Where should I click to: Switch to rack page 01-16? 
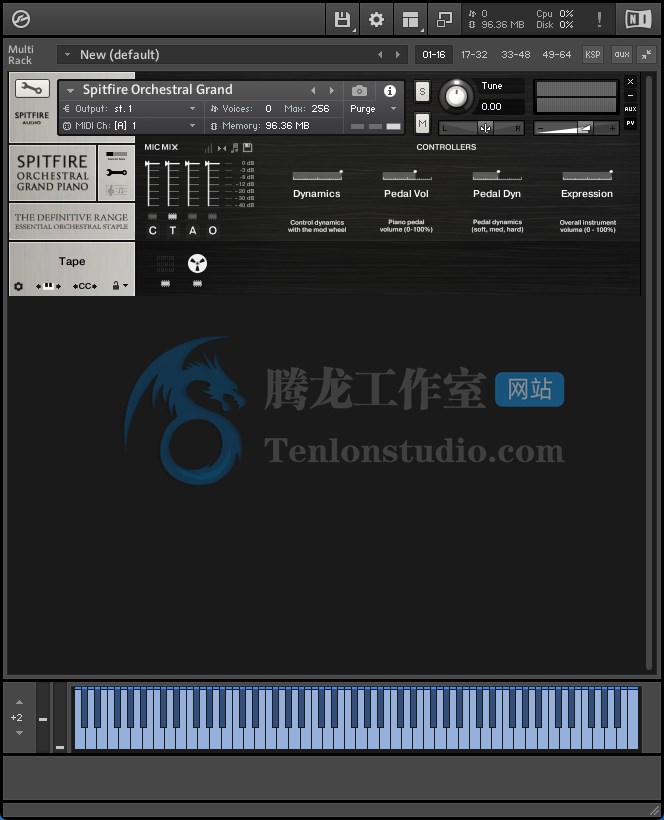434,54
